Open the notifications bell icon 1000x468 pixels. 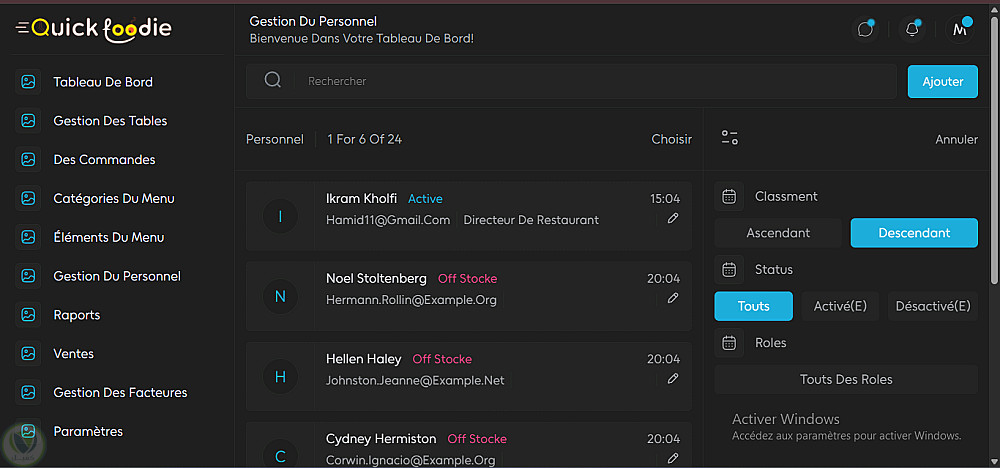(912, 29)
